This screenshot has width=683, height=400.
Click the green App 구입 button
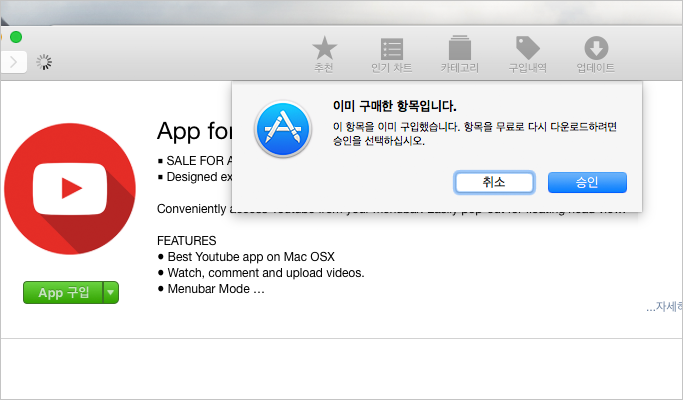tap(63, 292)
